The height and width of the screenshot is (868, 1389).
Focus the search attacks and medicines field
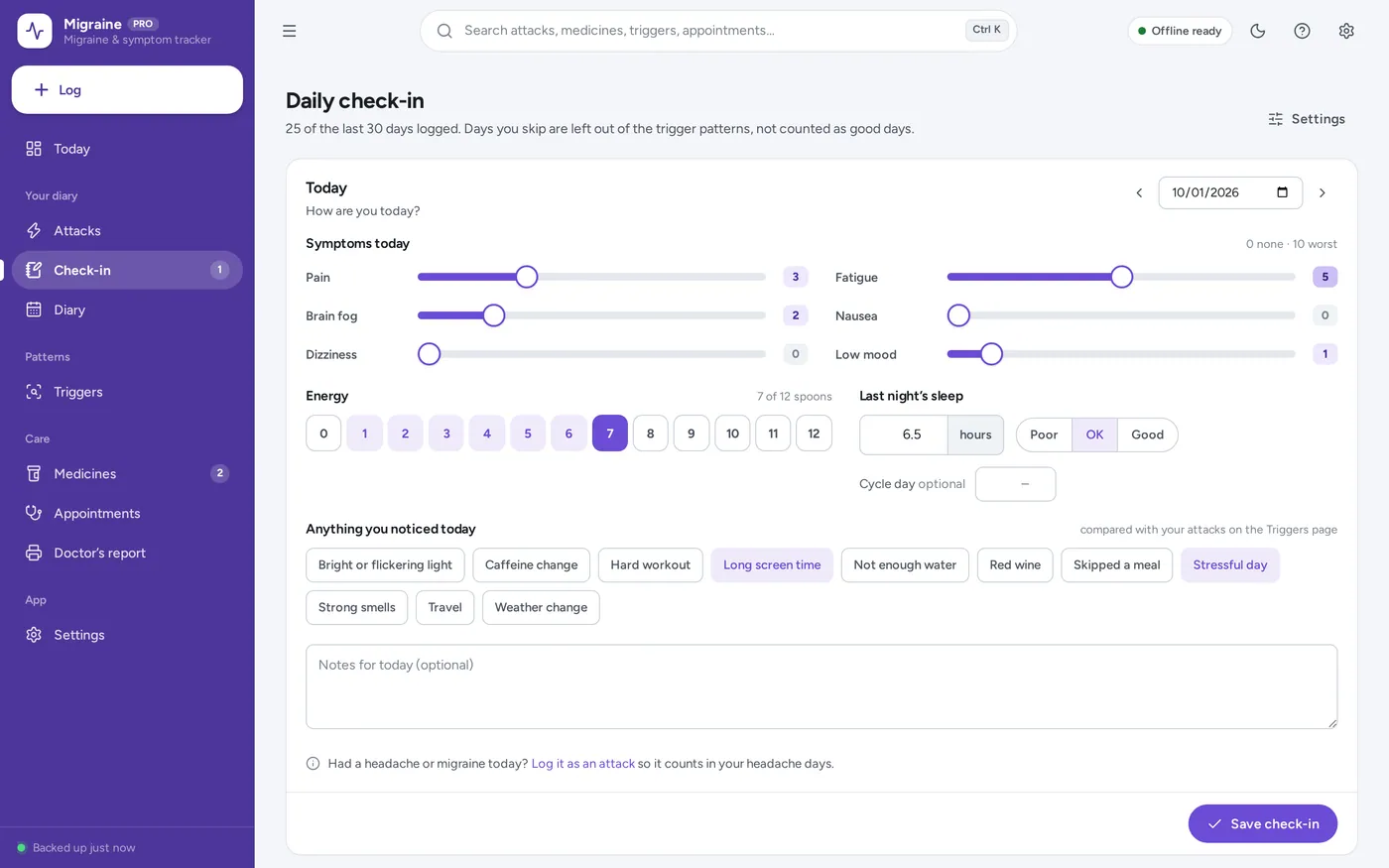(x=718, y=31)
